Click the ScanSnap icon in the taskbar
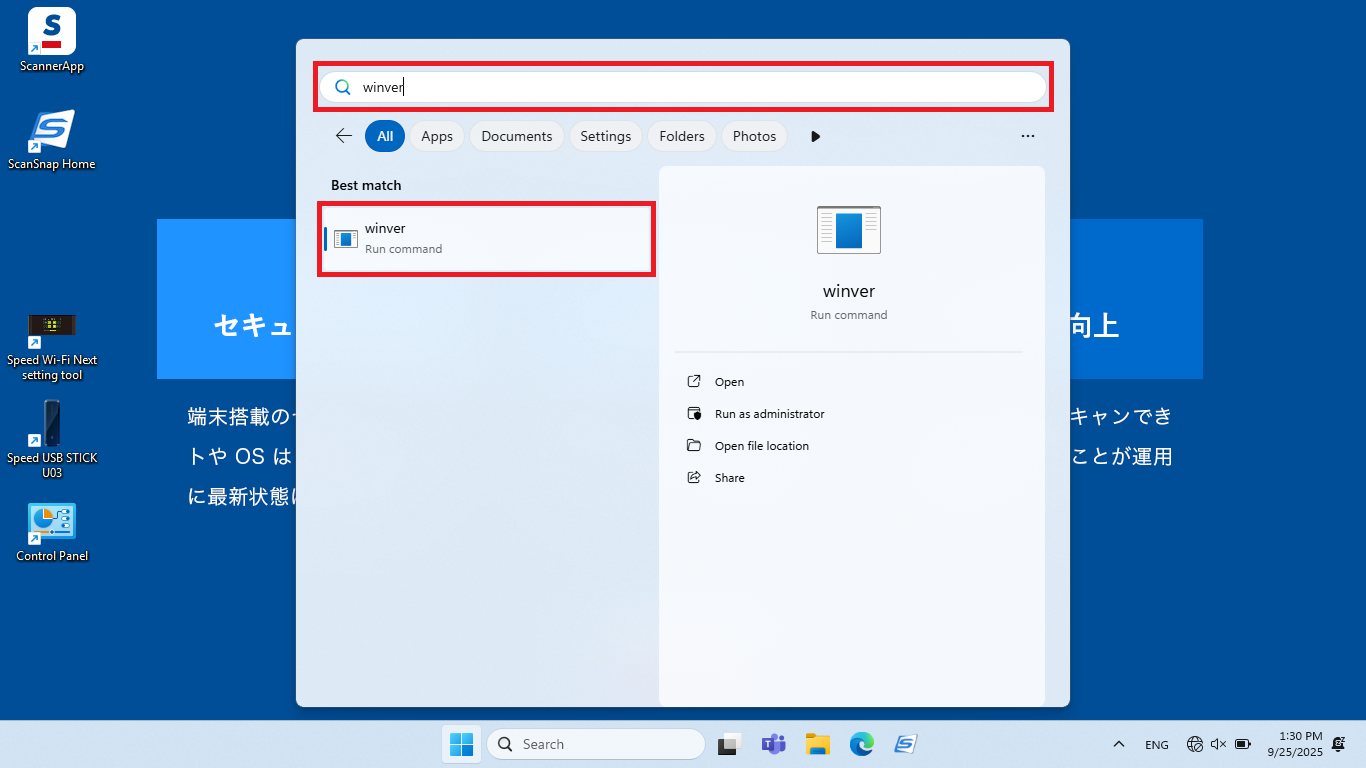 coord(905,744)
